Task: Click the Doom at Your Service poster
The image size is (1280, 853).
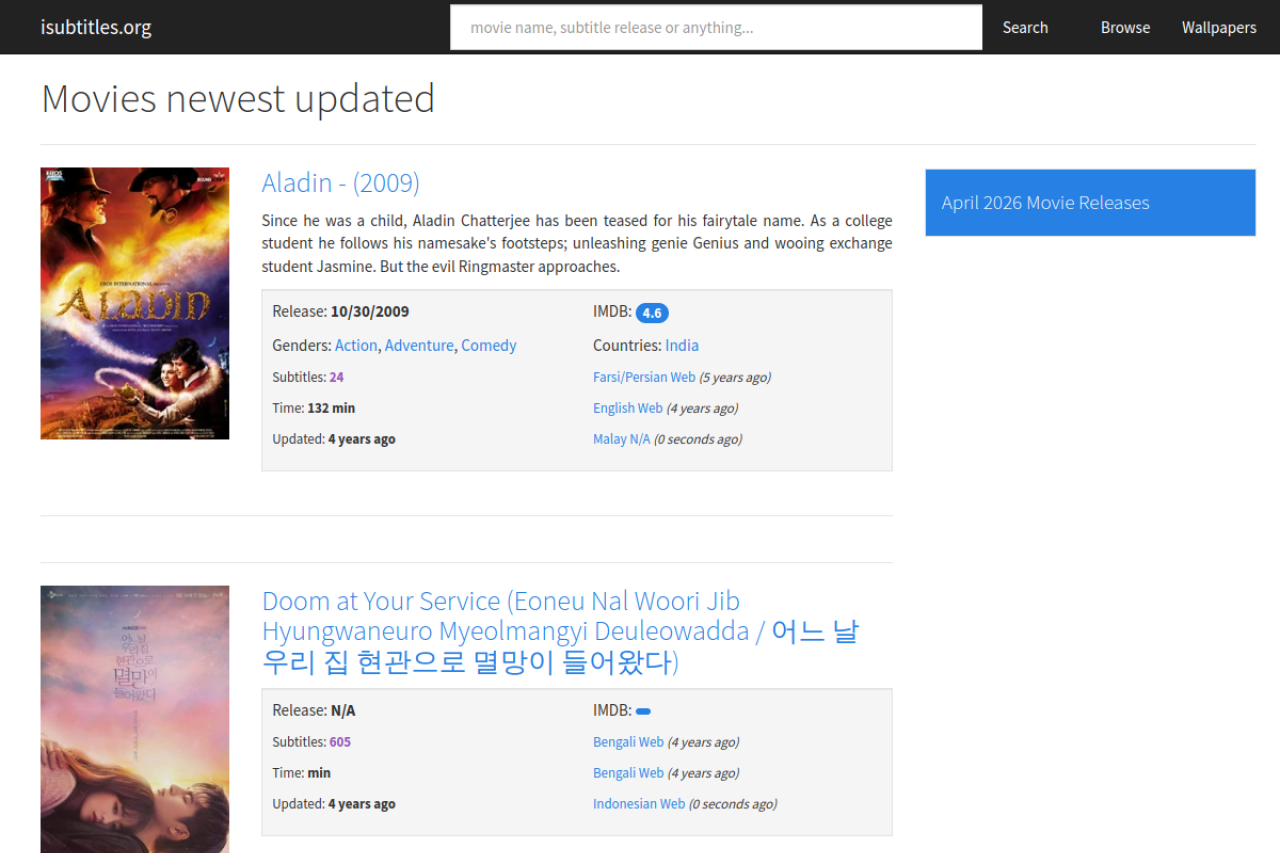Action: [x=135, y=719]
